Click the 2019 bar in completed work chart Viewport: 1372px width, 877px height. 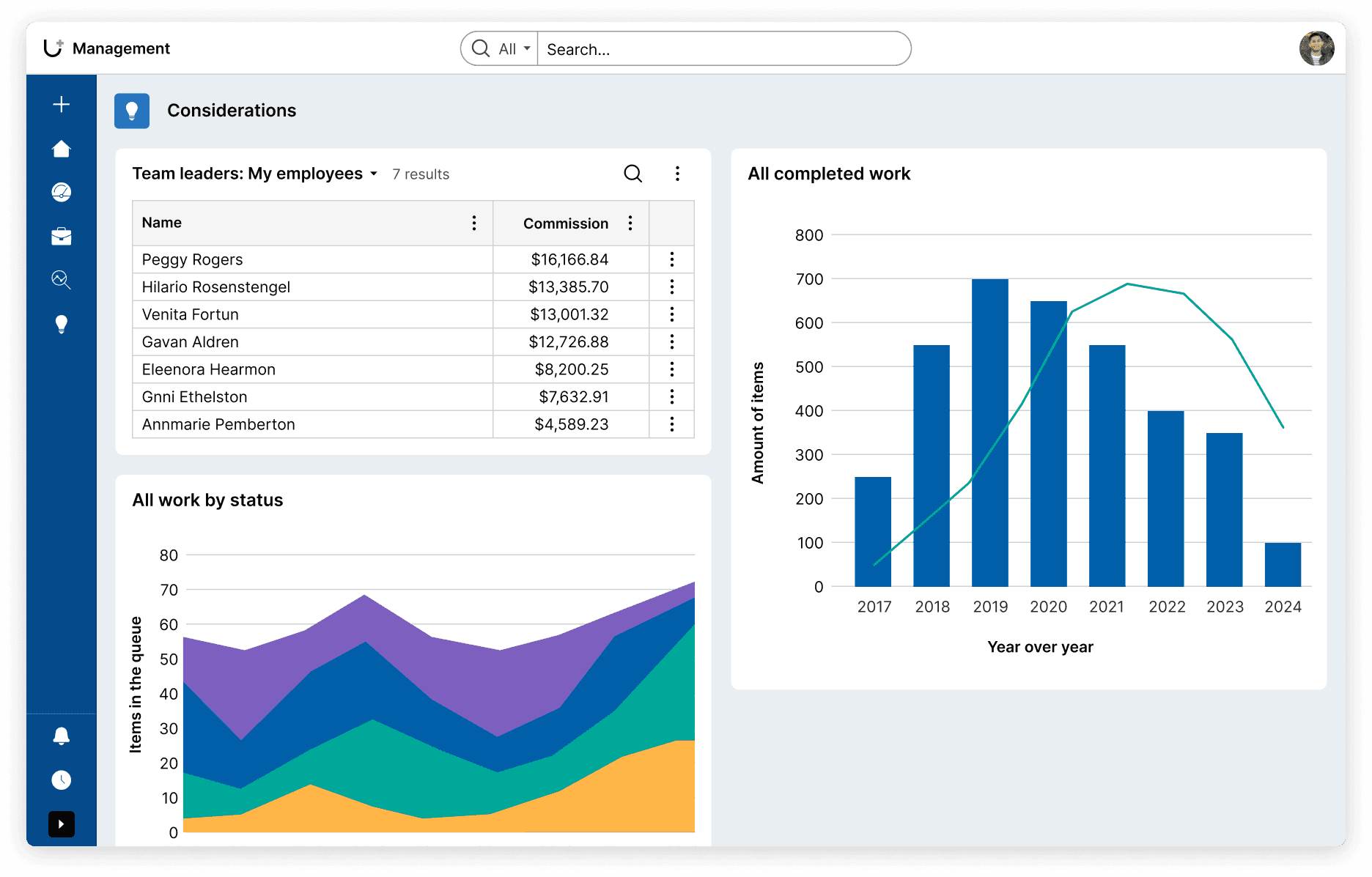coord(990,432)
